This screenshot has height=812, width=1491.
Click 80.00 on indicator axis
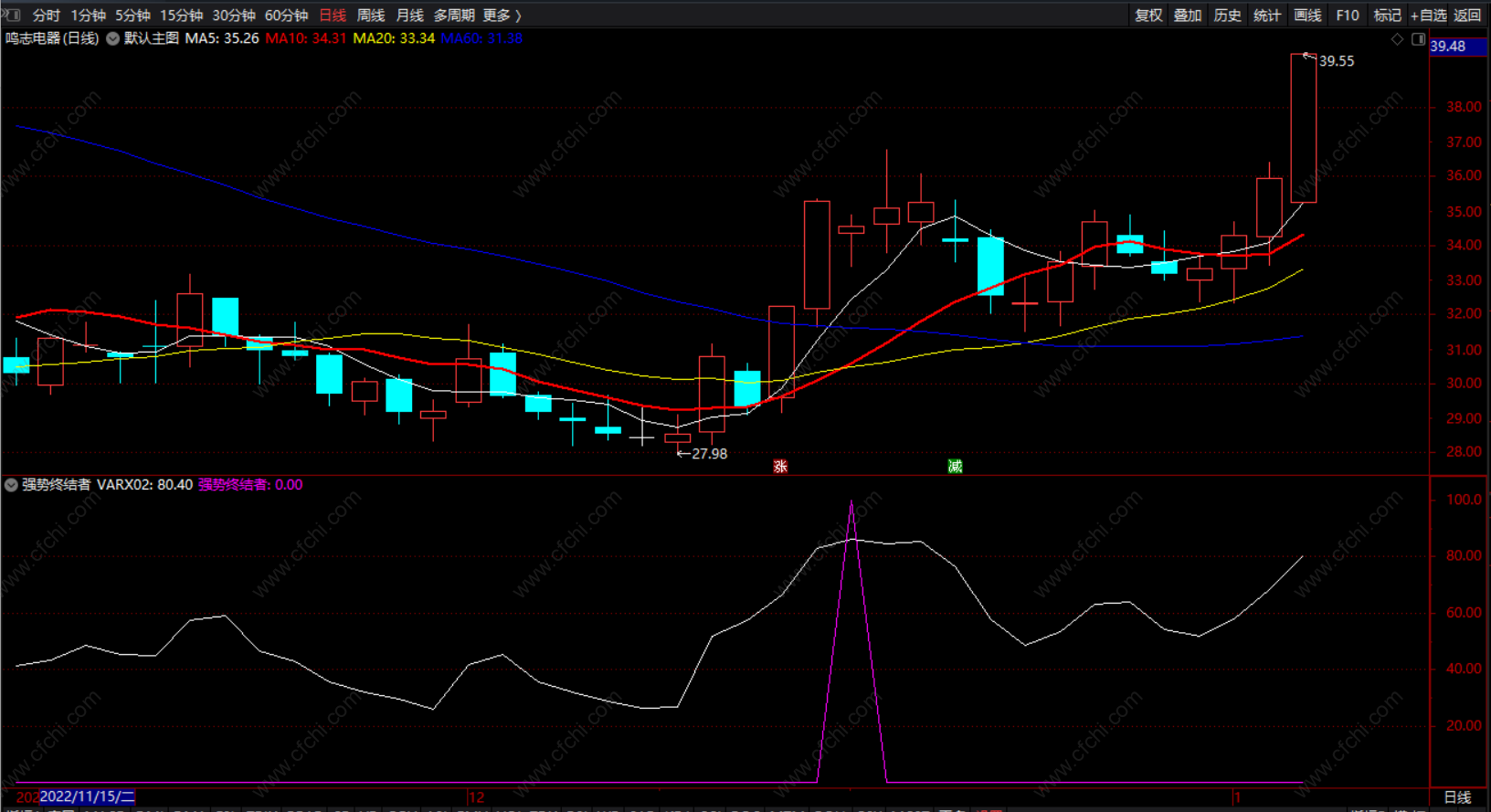pyautogui.click(x=1464, y=555)
